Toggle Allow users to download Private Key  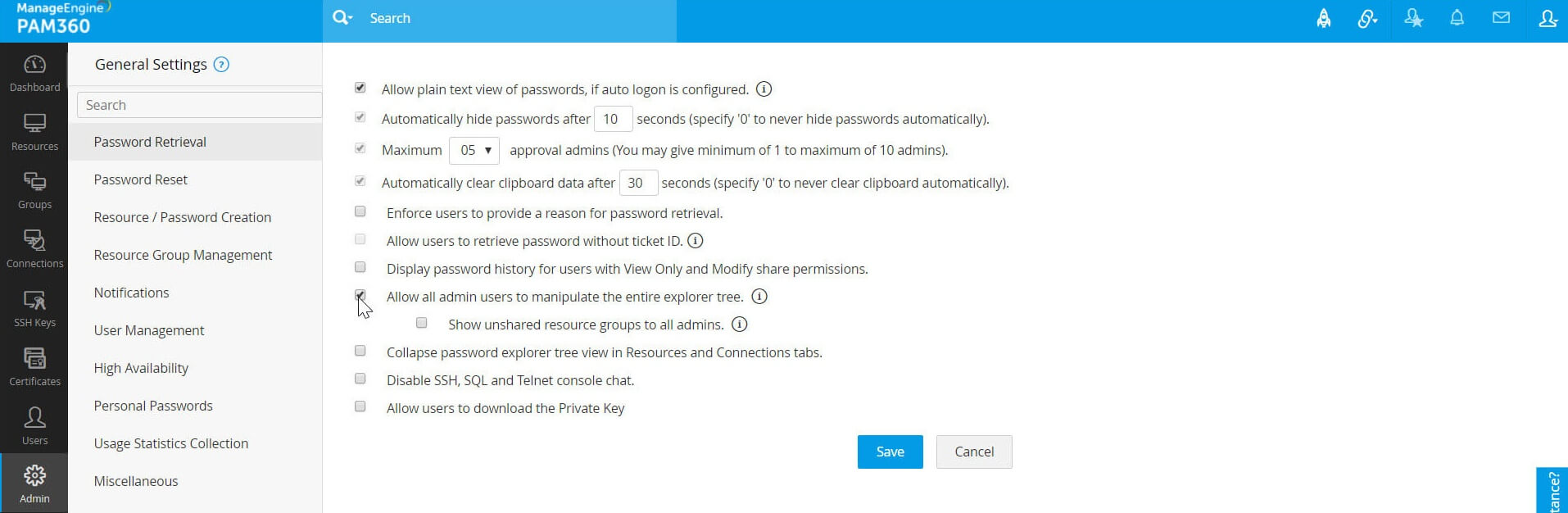point(360,406)
